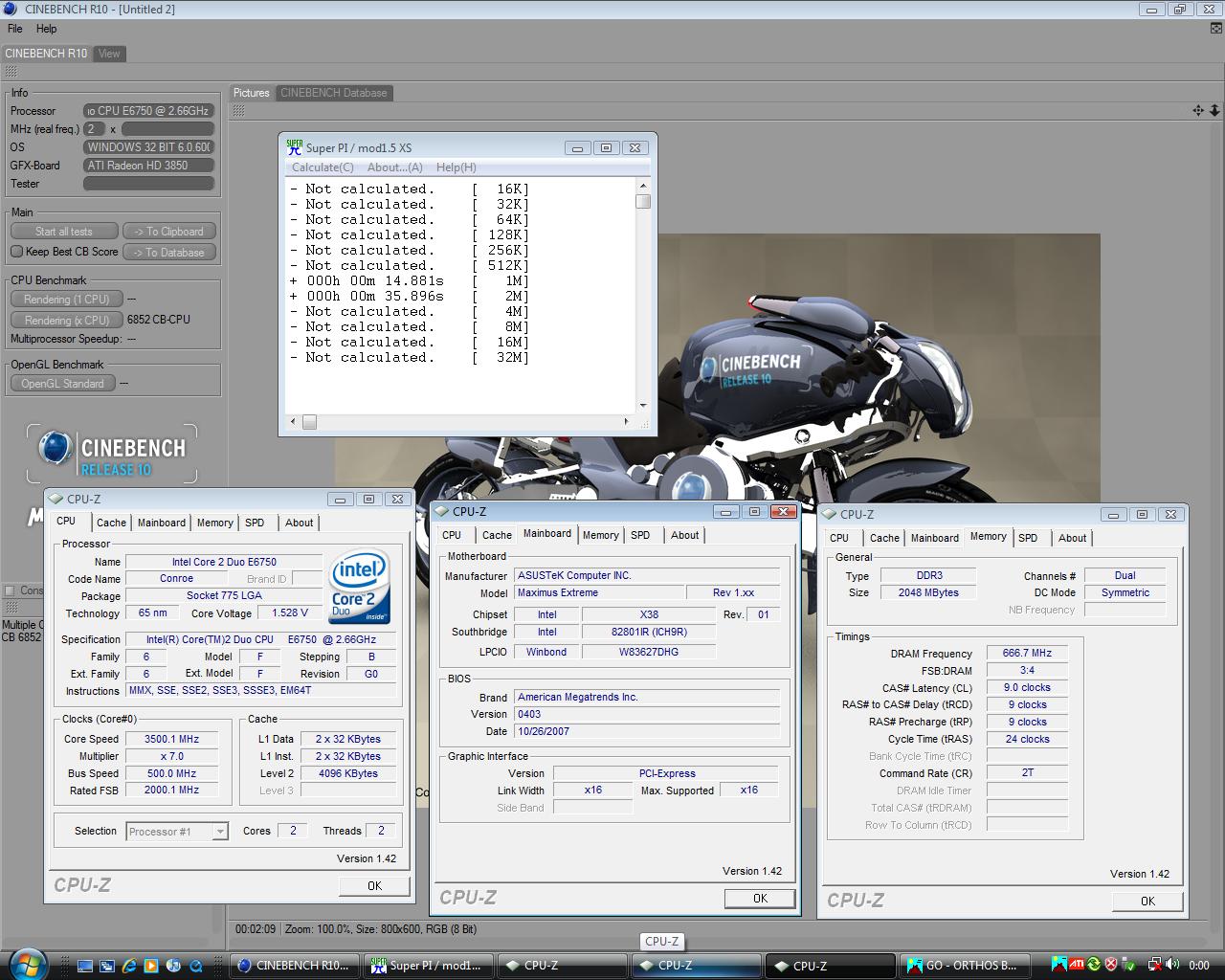Toggle Keep Best CB Score checkbox
The width and height of the screenshot is (1225, 980).
[x=16, y=252]
